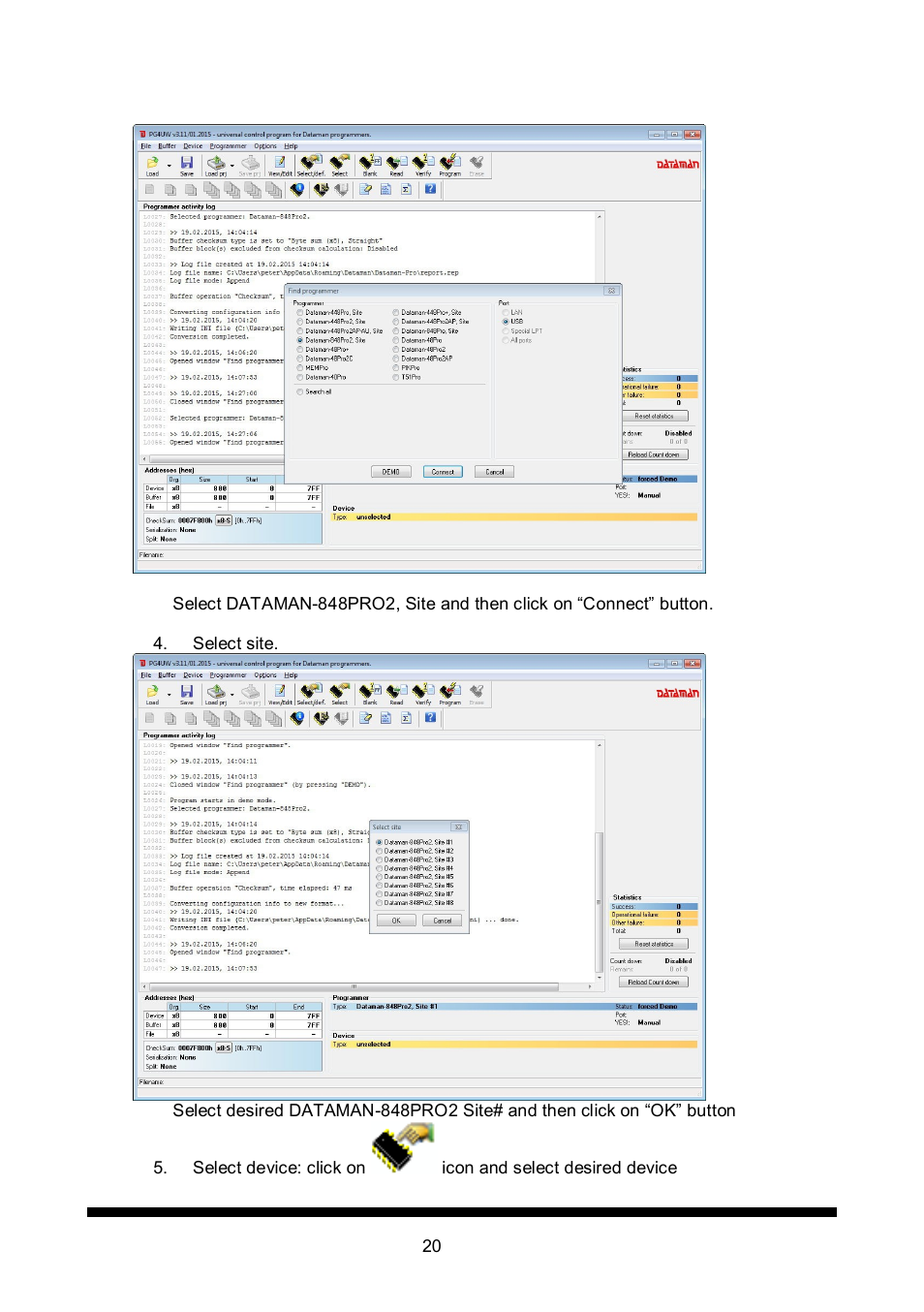Click the Load icon in the upper screenshot toolbar
The image size is (924, 1312).
[152, 165]
